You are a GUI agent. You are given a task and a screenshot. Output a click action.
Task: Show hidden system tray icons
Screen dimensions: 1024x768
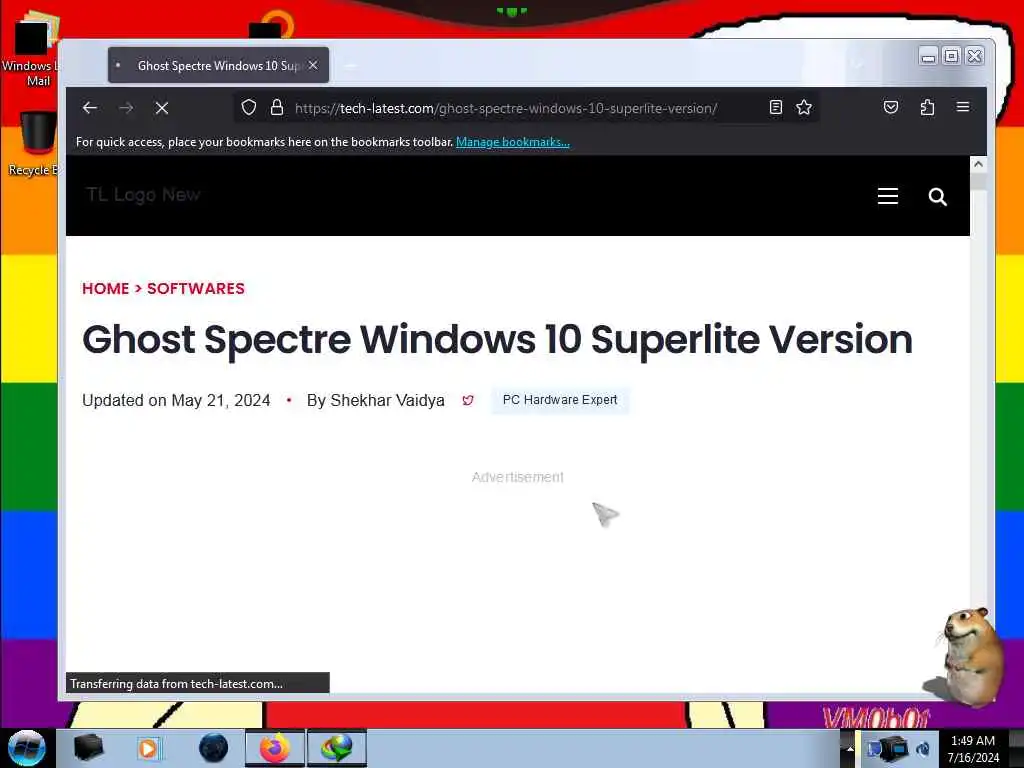[x=850, y=748]
